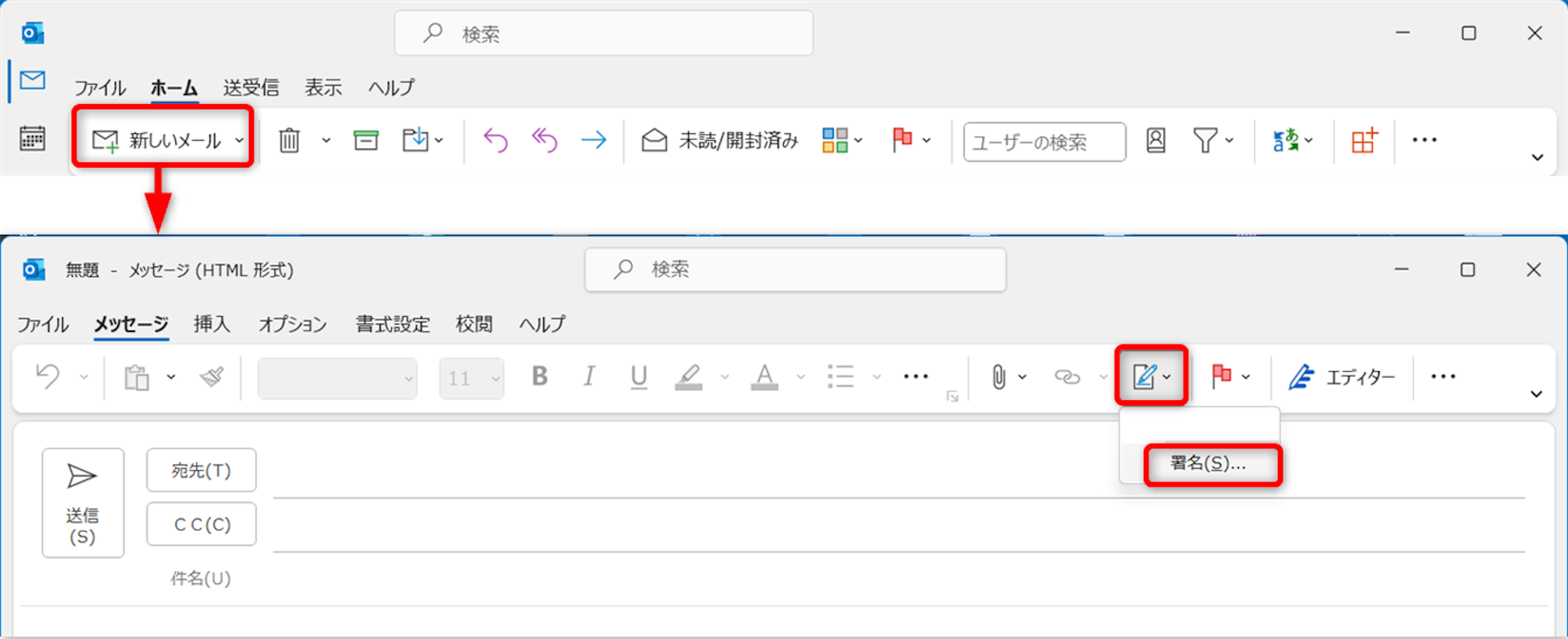Select 署名(S)... from the dropdown menu
1568x639 pixels.
[x=1208, y=464]
